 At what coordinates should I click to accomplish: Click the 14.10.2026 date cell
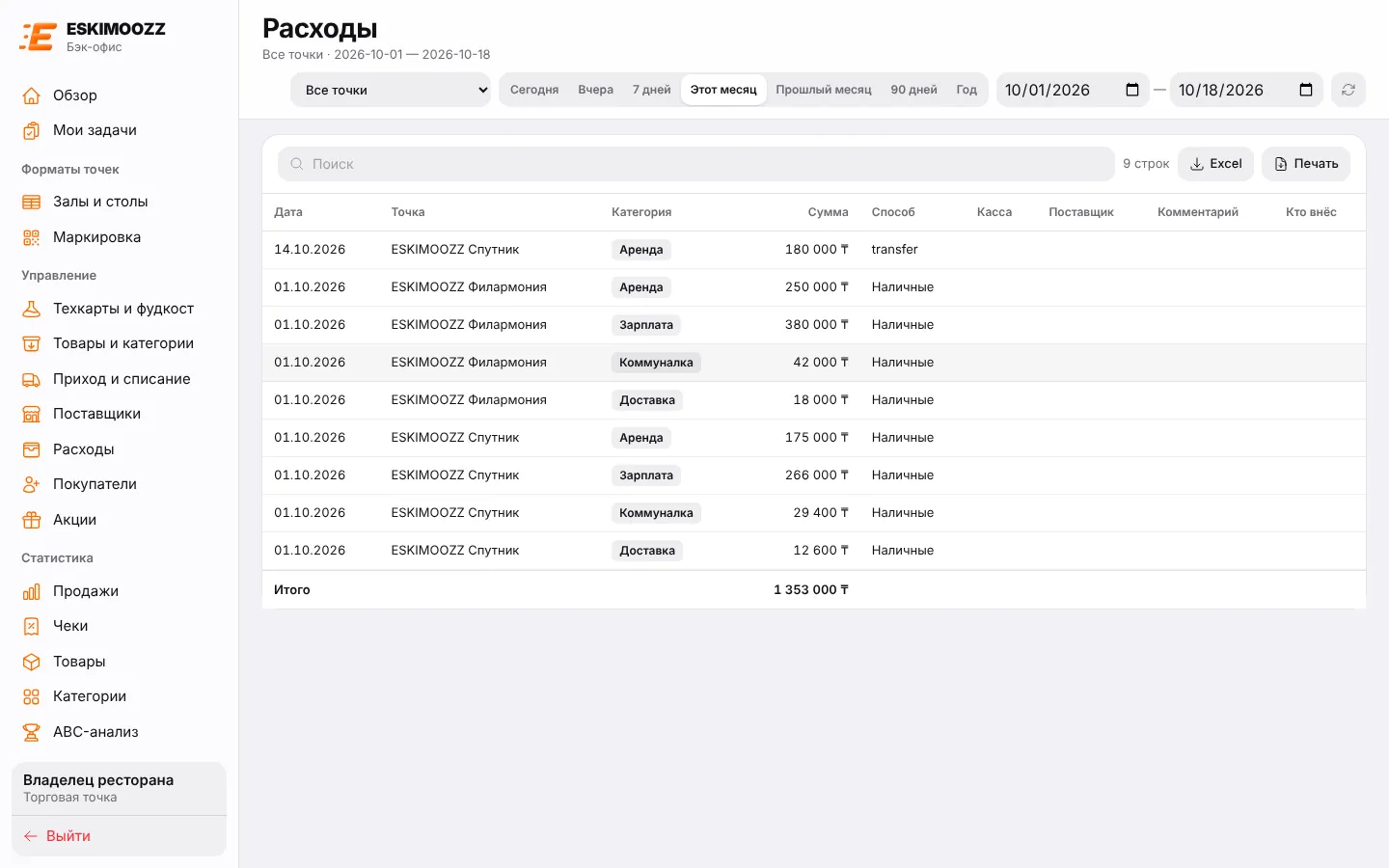pyautogui.click(x=310, y=250)
